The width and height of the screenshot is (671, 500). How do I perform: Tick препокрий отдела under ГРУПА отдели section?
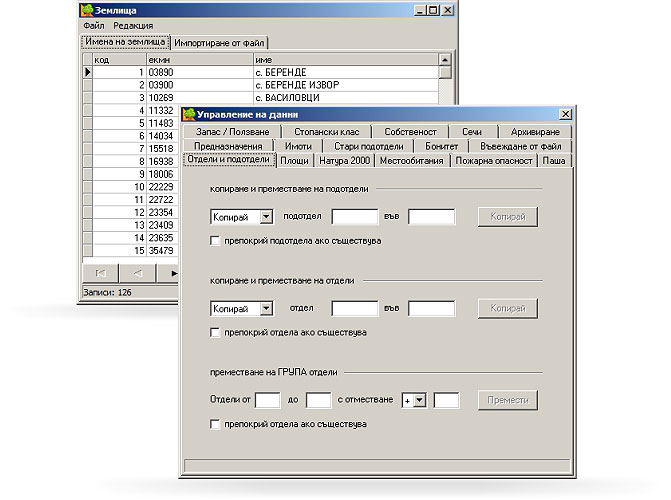pyautogui.click(x=215, y=424)
